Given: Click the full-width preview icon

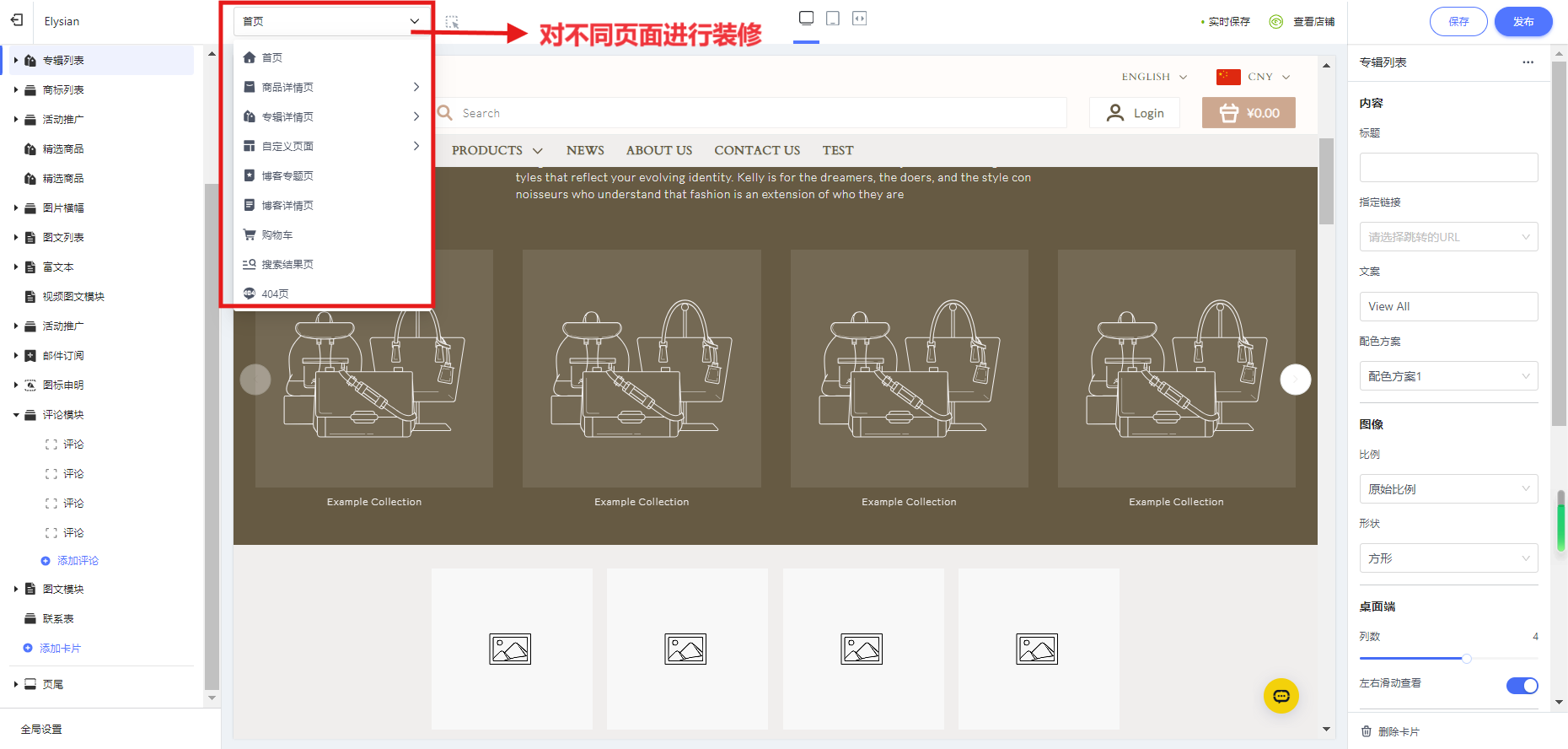Looking at the screenshot, I should (859, 19).
